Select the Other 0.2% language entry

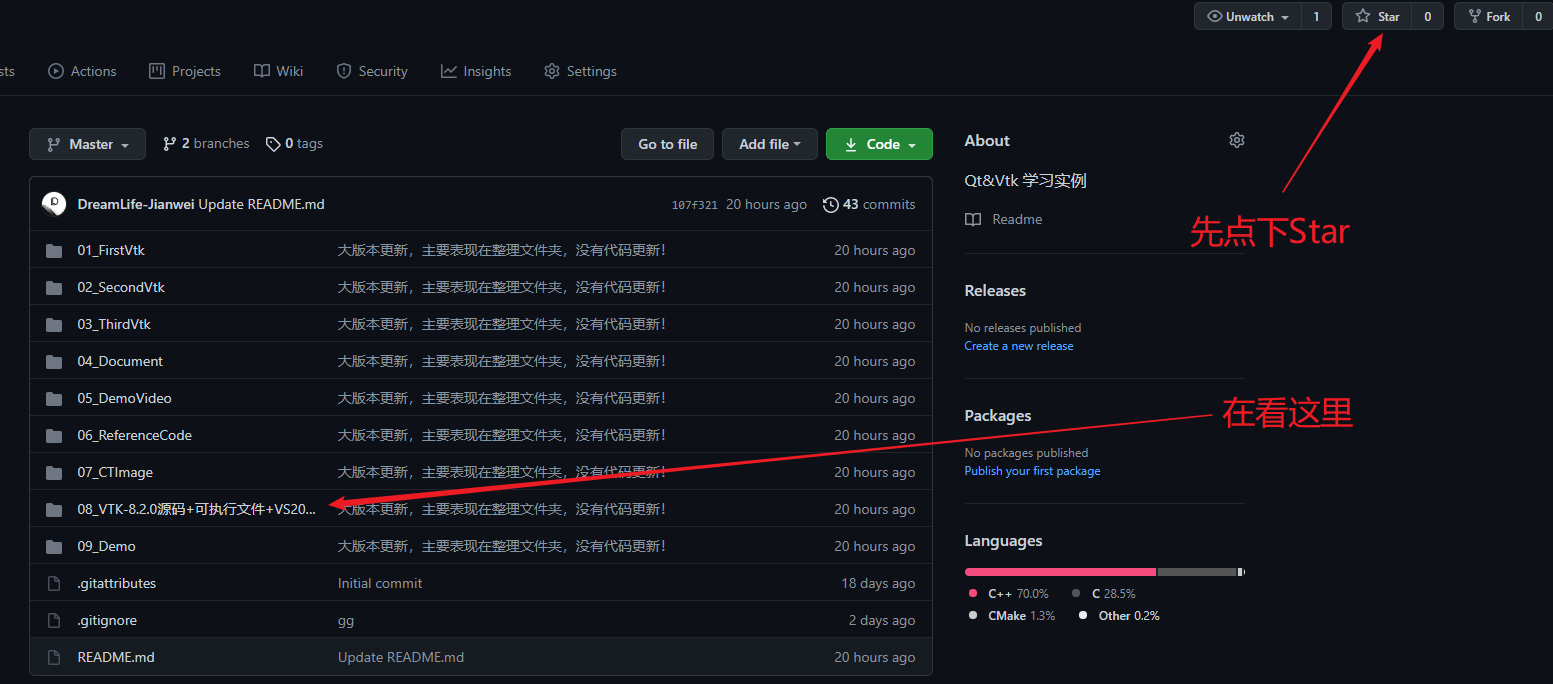(1119, 616)
